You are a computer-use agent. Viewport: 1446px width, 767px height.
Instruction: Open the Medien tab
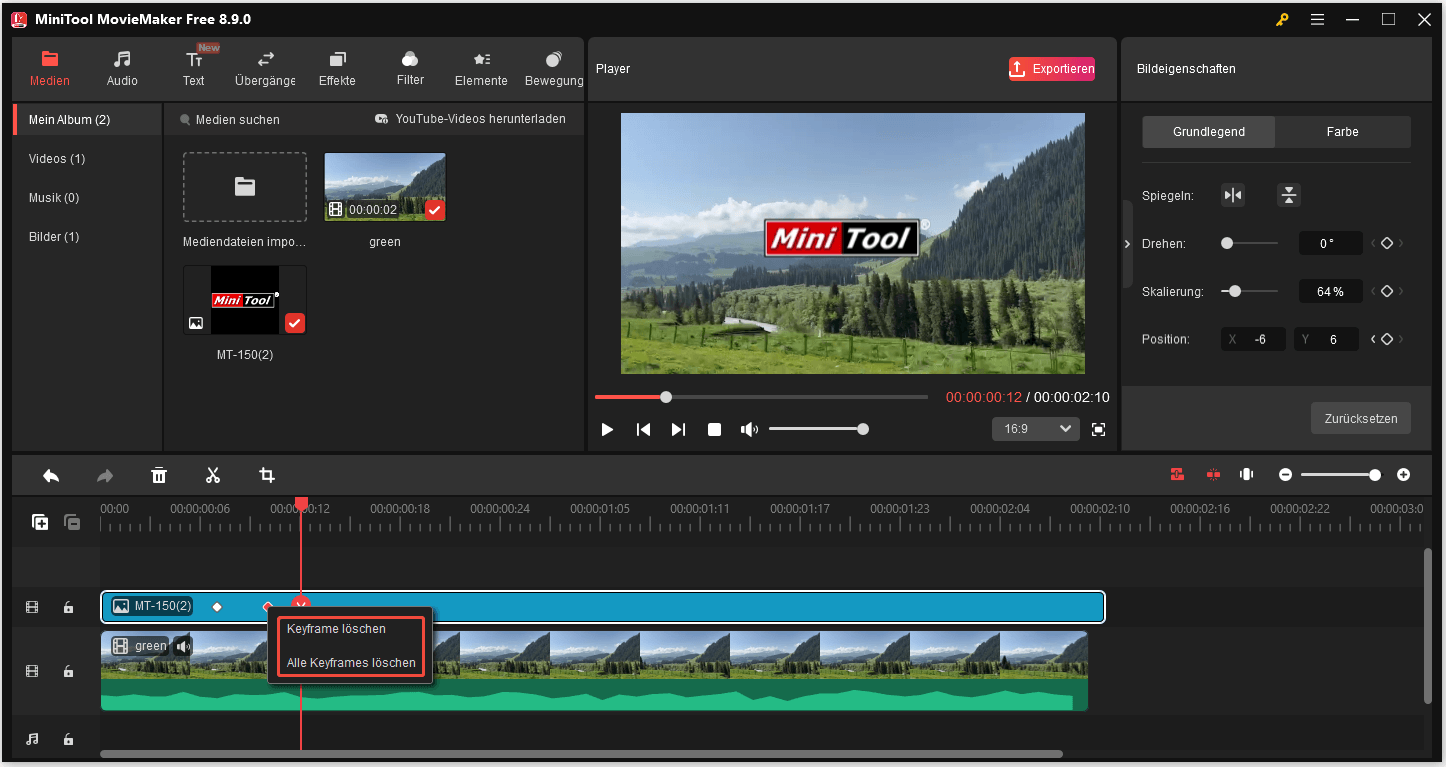pos(49,69)
